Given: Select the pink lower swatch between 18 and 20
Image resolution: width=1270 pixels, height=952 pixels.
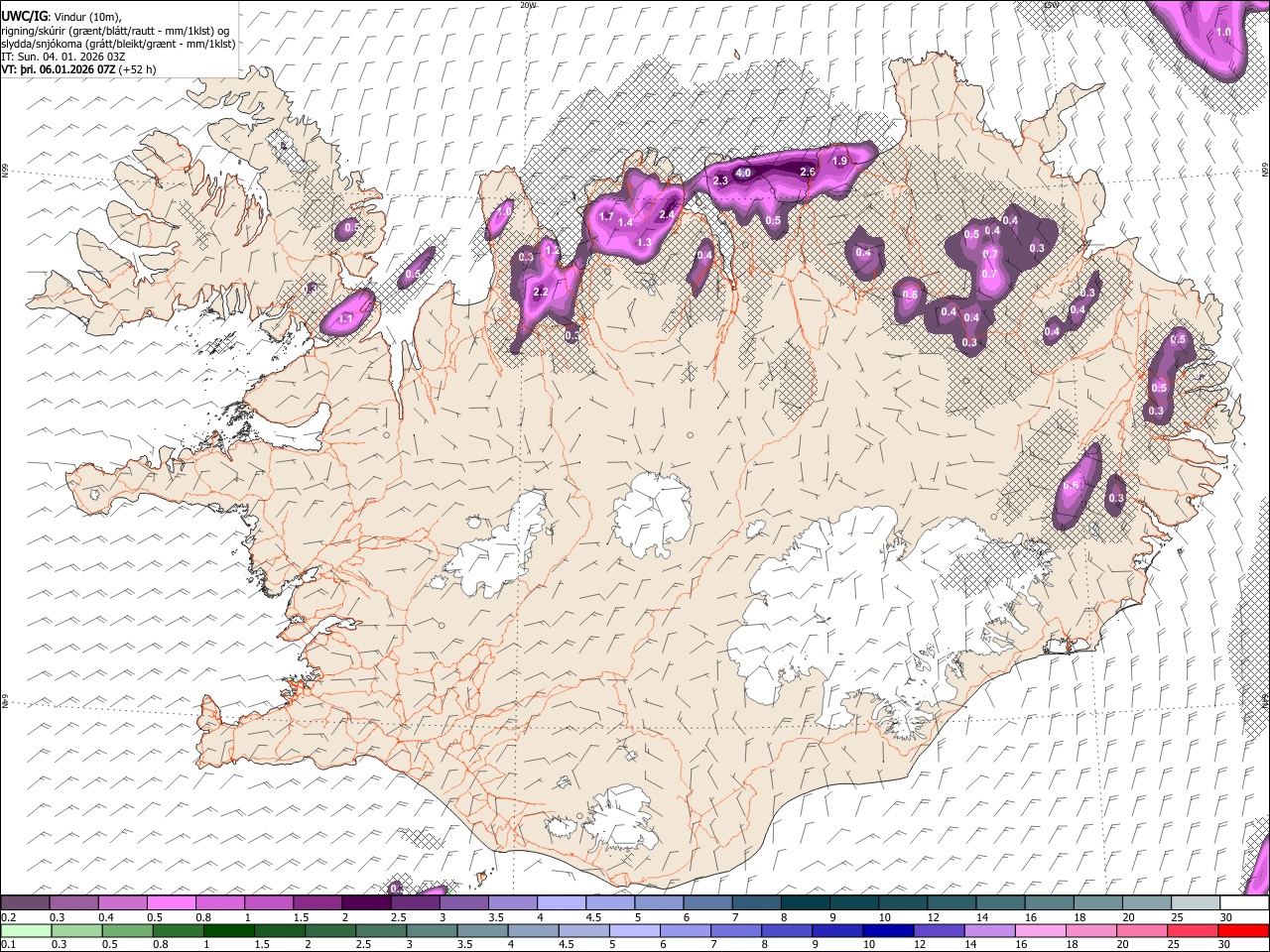Looking at the screenshot, I should tap(1091, 930).
